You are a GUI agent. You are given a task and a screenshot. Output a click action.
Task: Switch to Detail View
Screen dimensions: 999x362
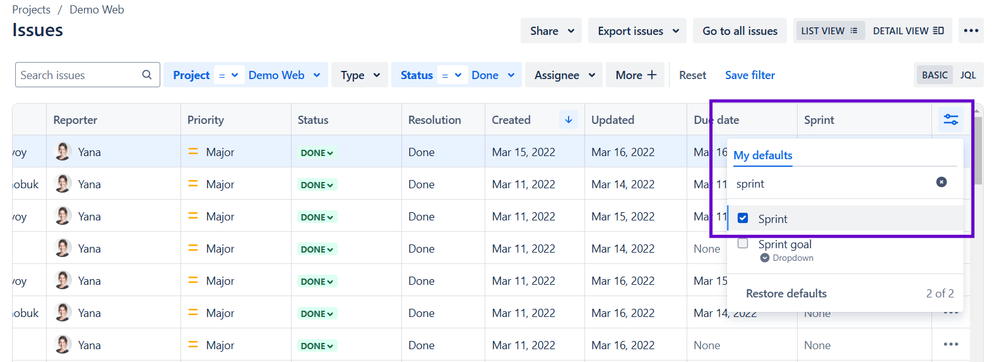coord(908,31)
